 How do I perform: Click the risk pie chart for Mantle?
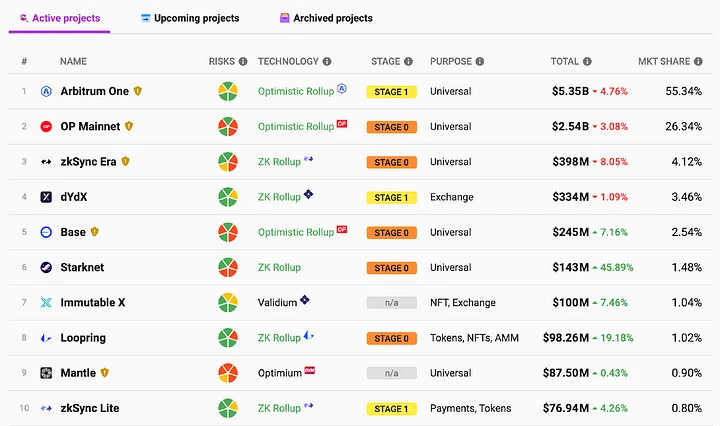228,373
